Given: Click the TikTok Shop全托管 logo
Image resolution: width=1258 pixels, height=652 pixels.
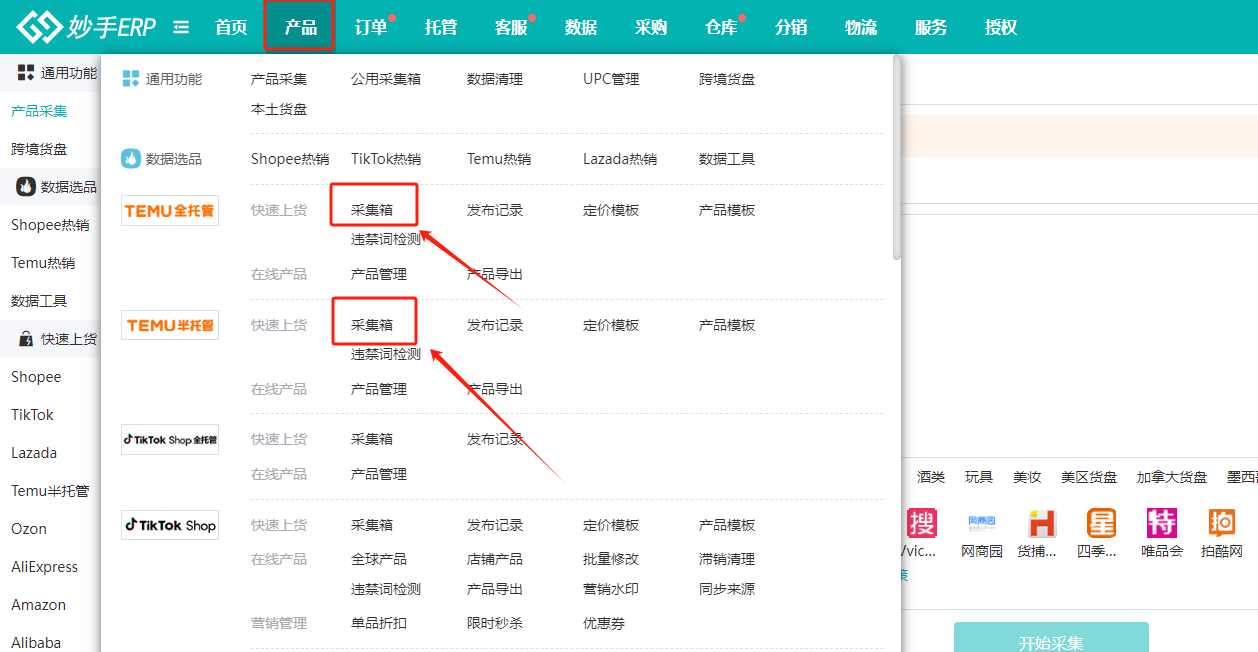Looking at the screenshot, I should tap(170, 439).
